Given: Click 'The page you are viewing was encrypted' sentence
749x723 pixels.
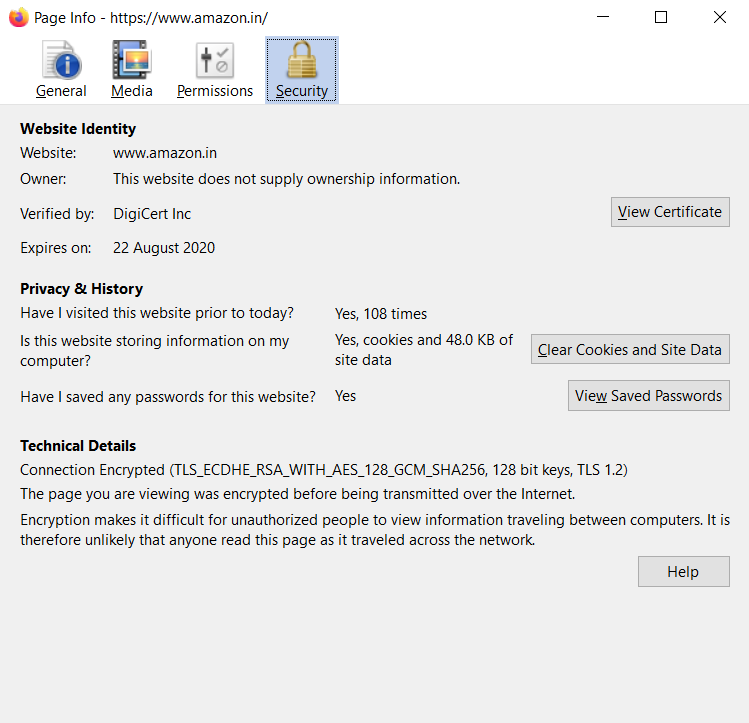Looking at the screenshot, I should point(297,494).
